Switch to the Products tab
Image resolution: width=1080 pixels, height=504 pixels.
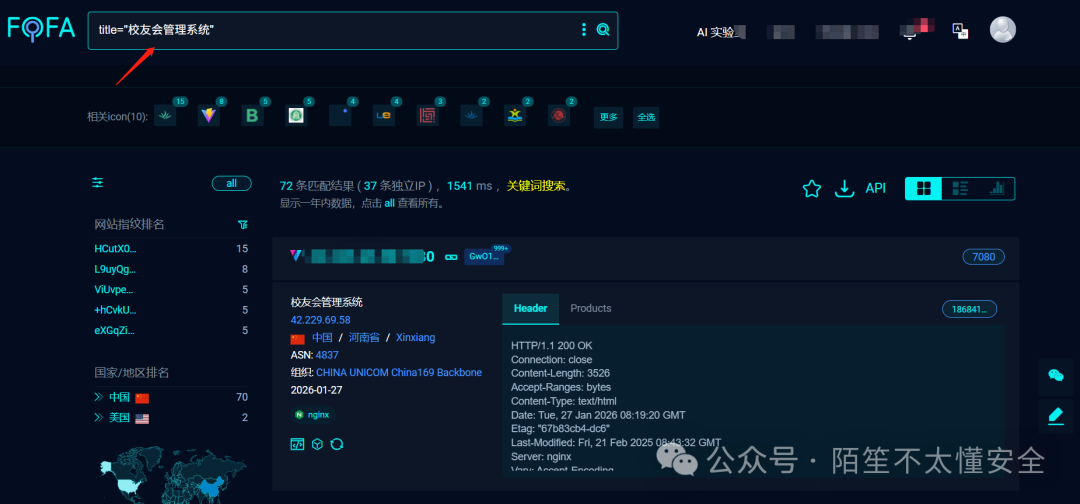click(591, 308)
